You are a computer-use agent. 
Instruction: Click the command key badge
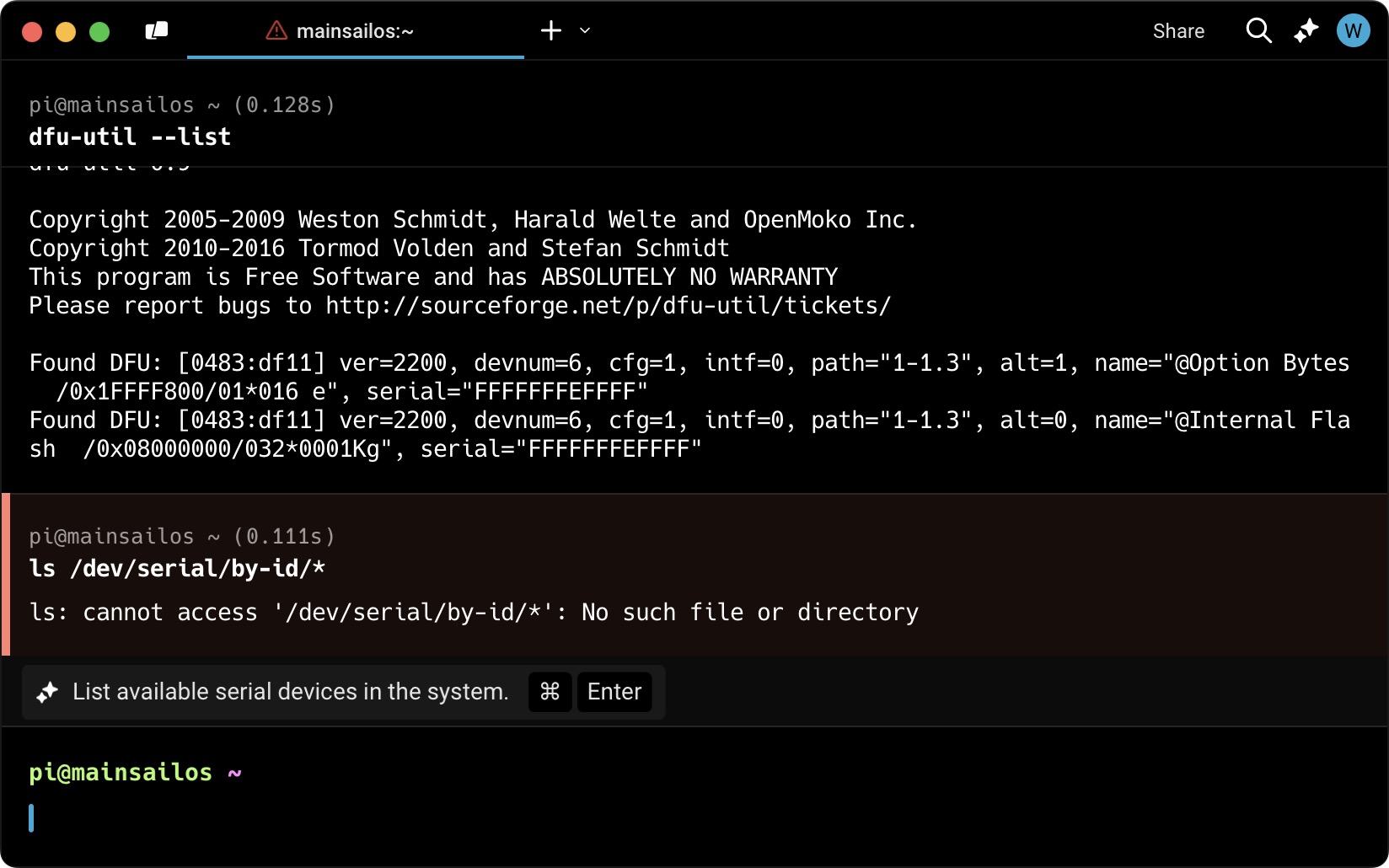click(x=550, y=692)
